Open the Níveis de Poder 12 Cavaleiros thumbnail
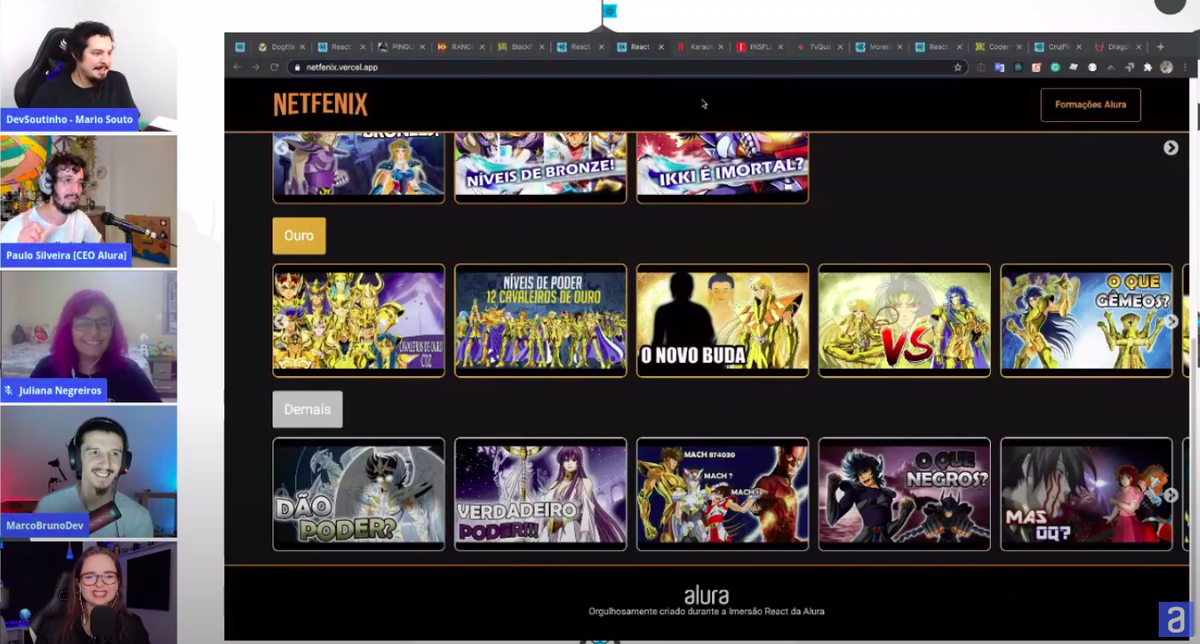 pyautogui.click(x=541, y=321)
